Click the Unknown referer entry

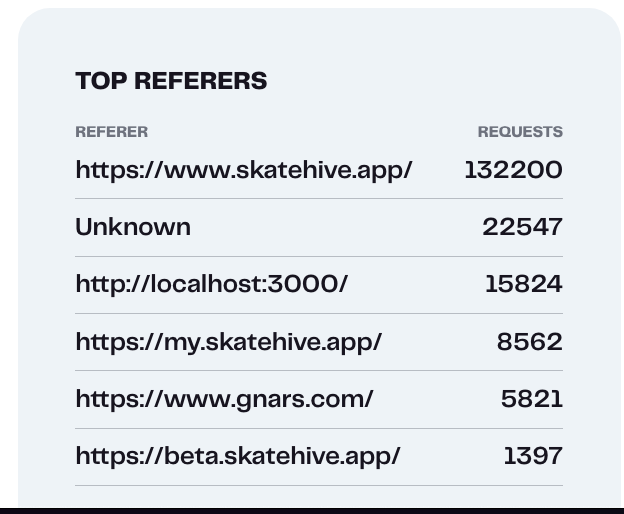(133, 227)
